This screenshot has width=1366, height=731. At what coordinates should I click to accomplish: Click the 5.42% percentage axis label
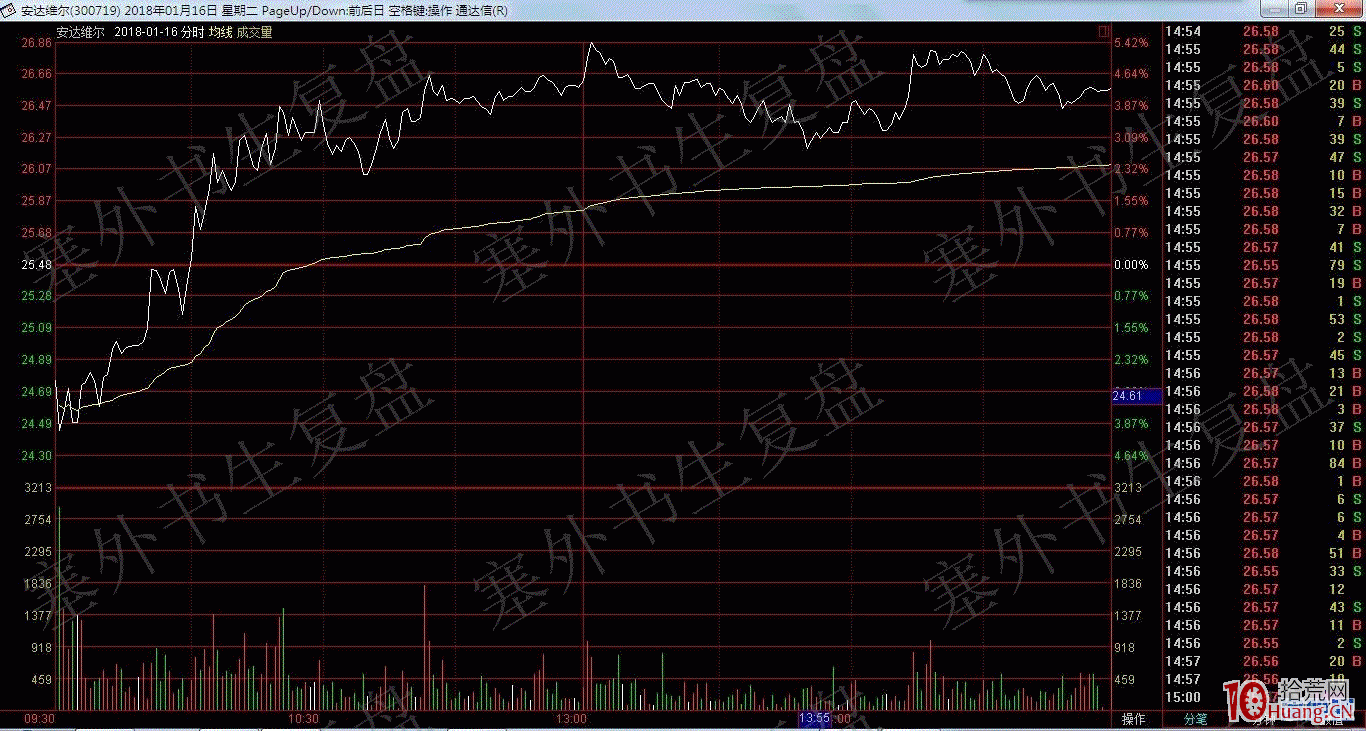point(1131,44)
